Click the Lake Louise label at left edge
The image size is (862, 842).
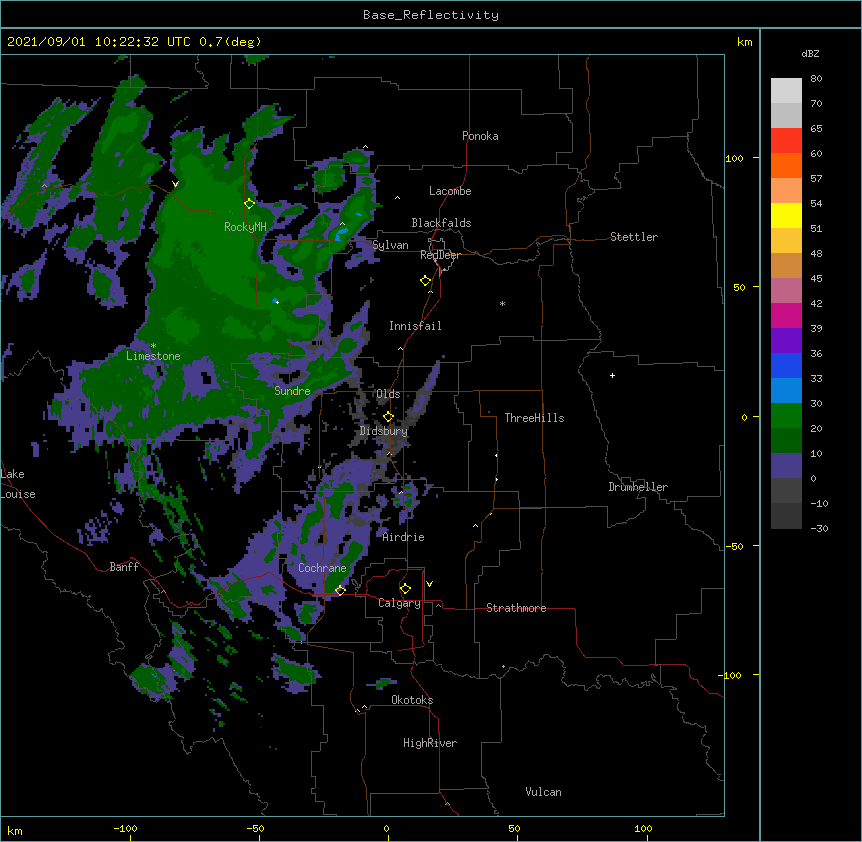[x=18, y=484]
